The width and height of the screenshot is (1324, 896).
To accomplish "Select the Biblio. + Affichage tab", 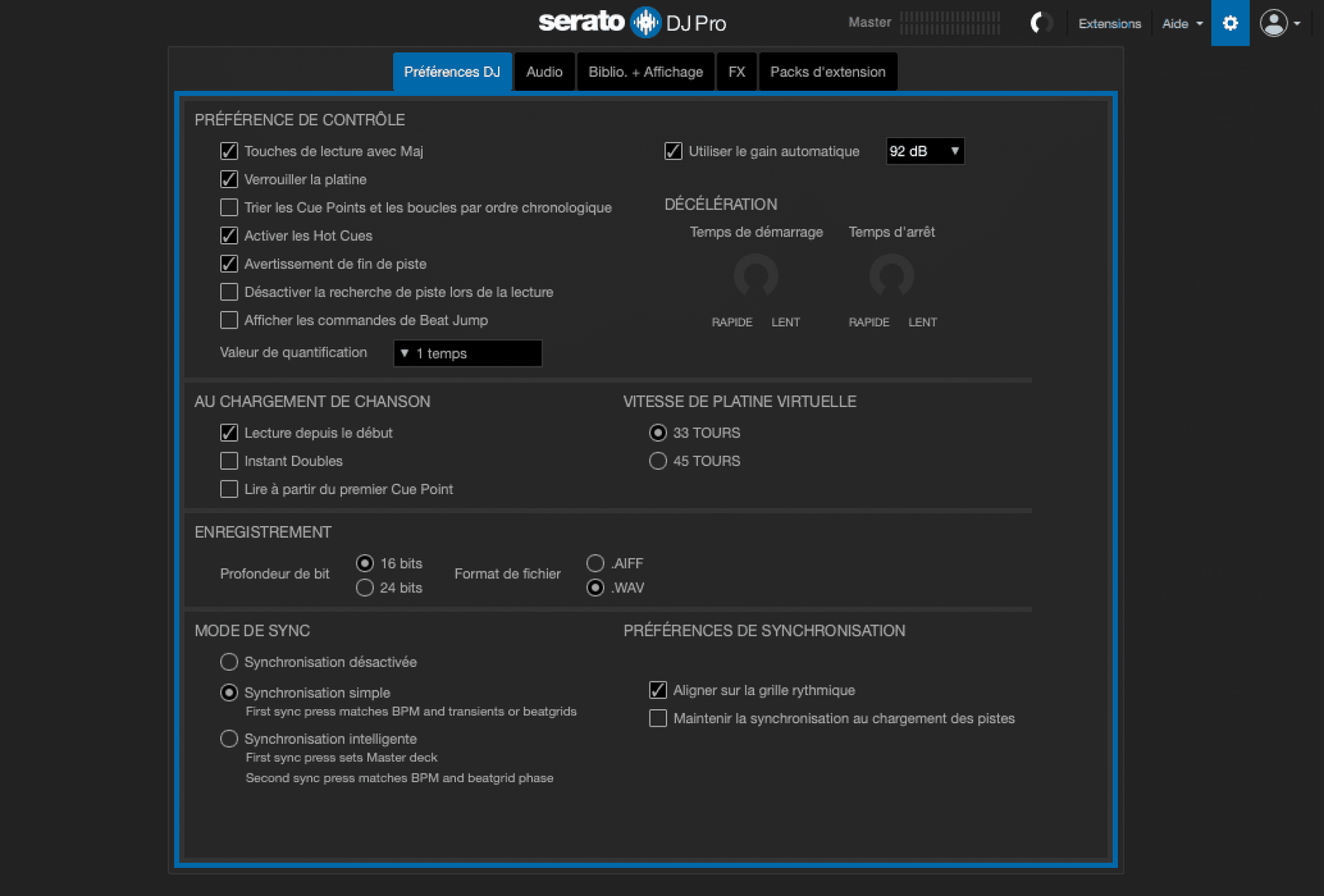I will (x=645, y=71).
